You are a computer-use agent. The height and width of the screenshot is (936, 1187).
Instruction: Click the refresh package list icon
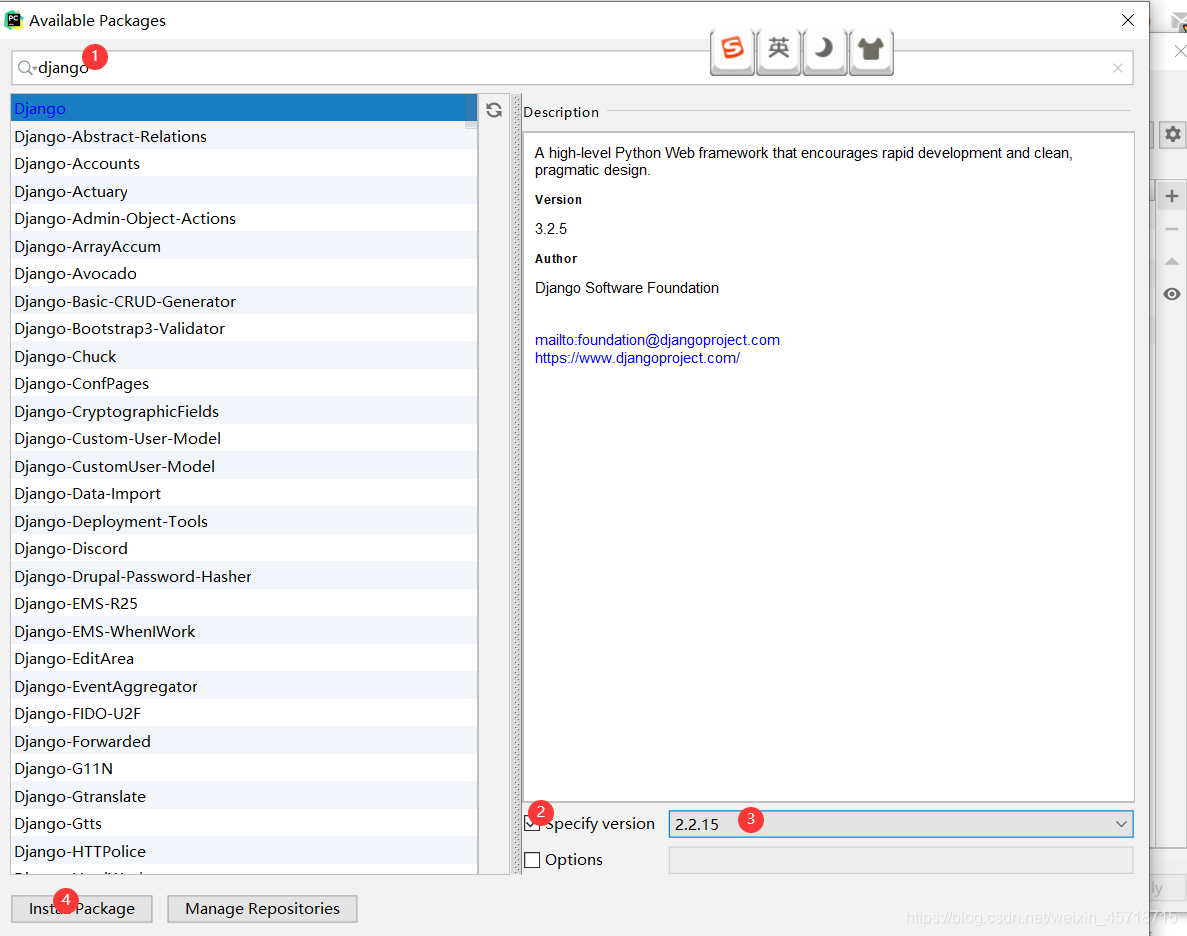click(494, 111)
